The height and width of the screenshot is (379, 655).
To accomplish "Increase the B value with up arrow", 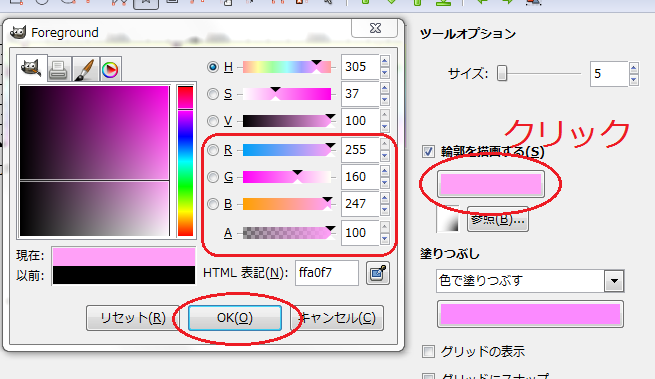I will coord(385,198).
